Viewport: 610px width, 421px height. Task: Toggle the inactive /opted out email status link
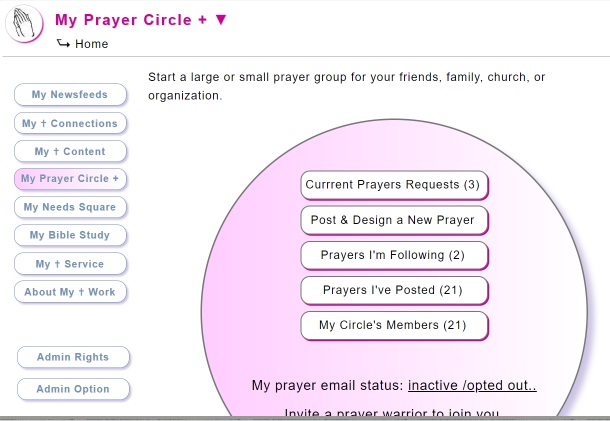[472, 386]
